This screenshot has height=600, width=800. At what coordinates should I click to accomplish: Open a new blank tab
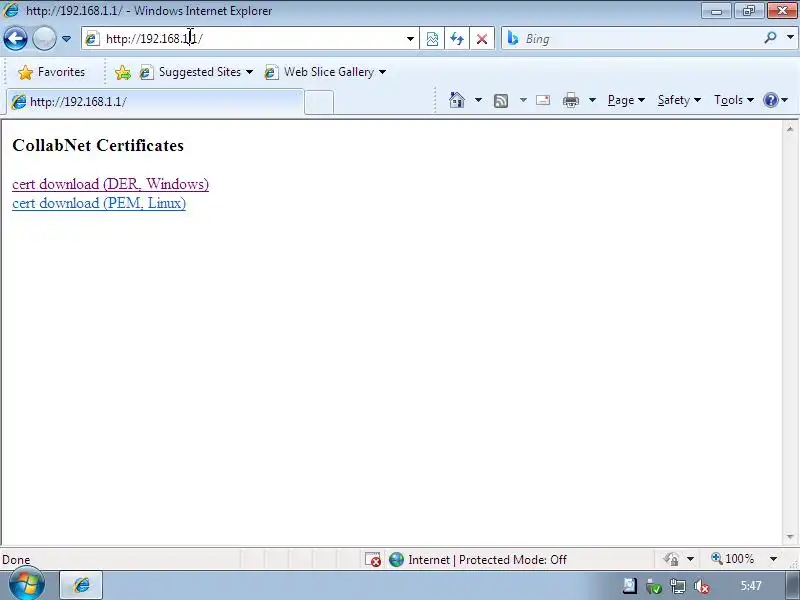[x=319, y=102]
